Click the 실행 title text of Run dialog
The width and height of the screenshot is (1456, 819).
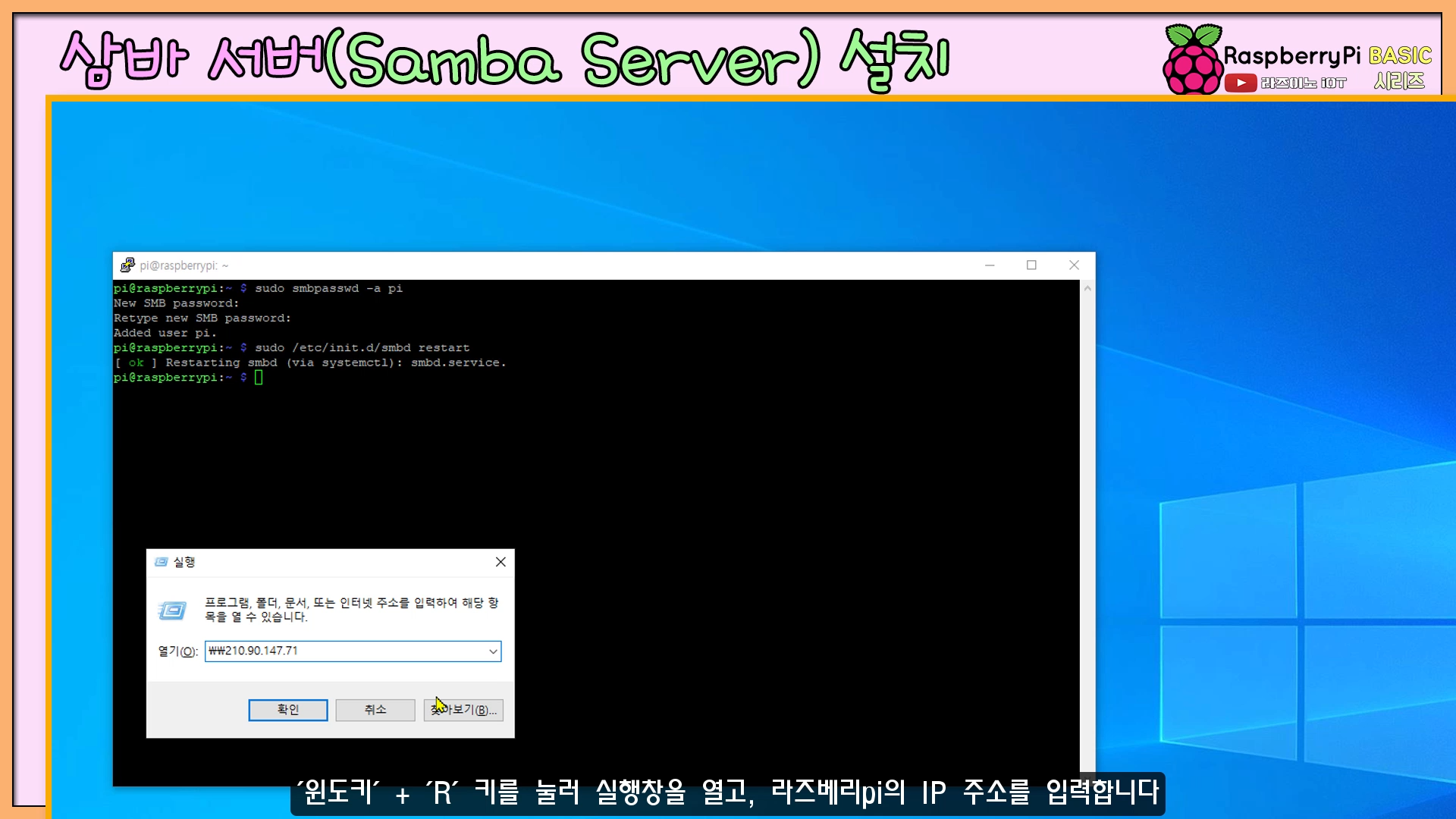pos(184,562)
